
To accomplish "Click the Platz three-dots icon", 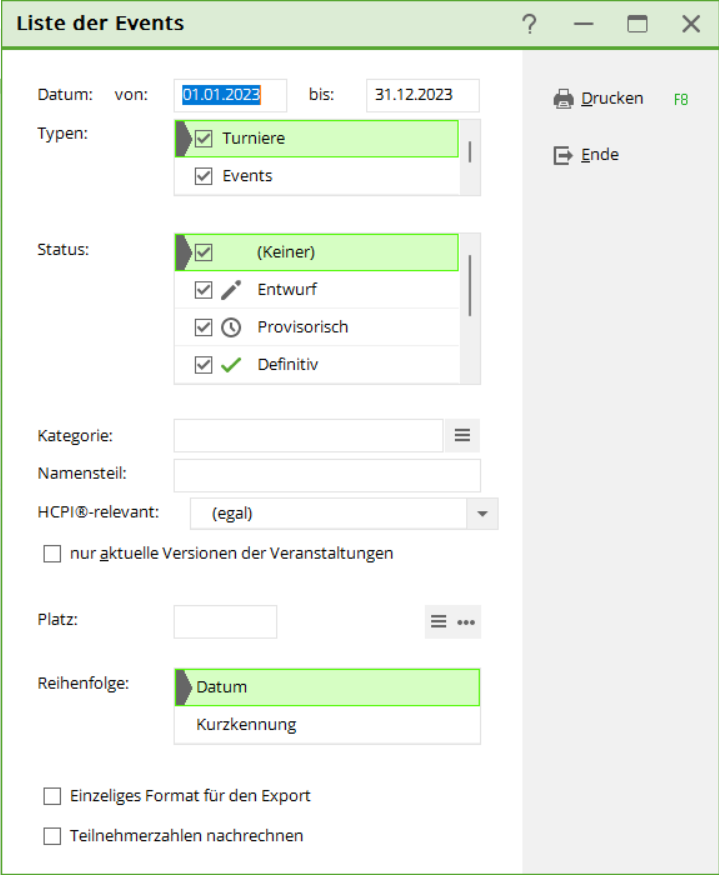I will coord(466,621).
